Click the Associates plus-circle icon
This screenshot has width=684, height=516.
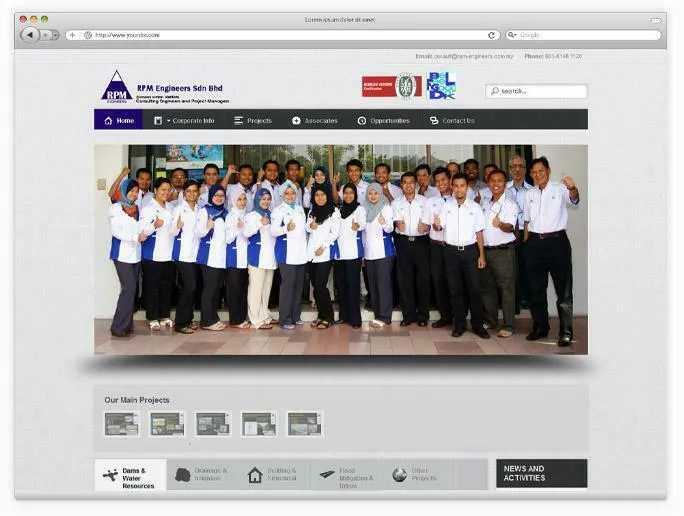pos(296,121)
